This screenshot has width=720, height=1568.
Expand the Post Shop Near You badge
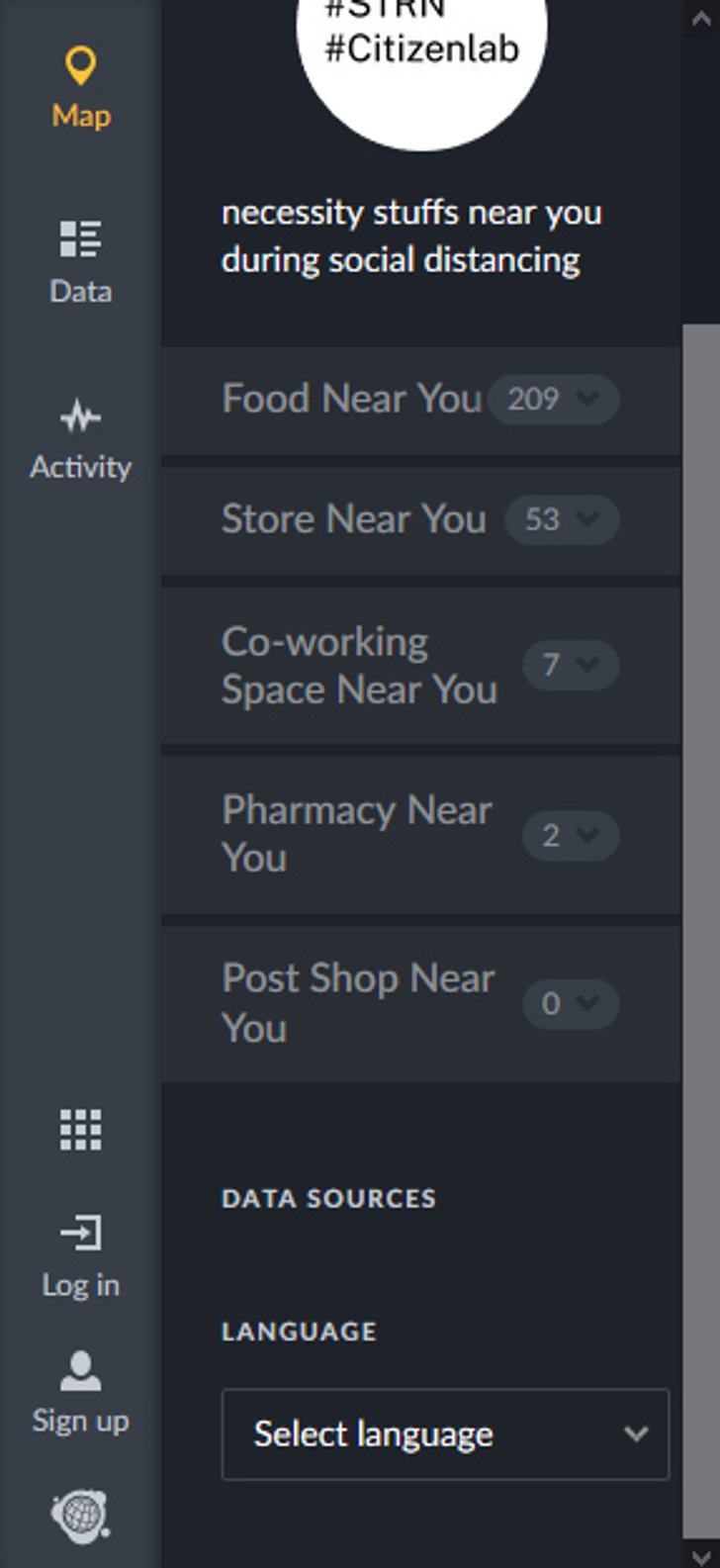pos(571,1004)
